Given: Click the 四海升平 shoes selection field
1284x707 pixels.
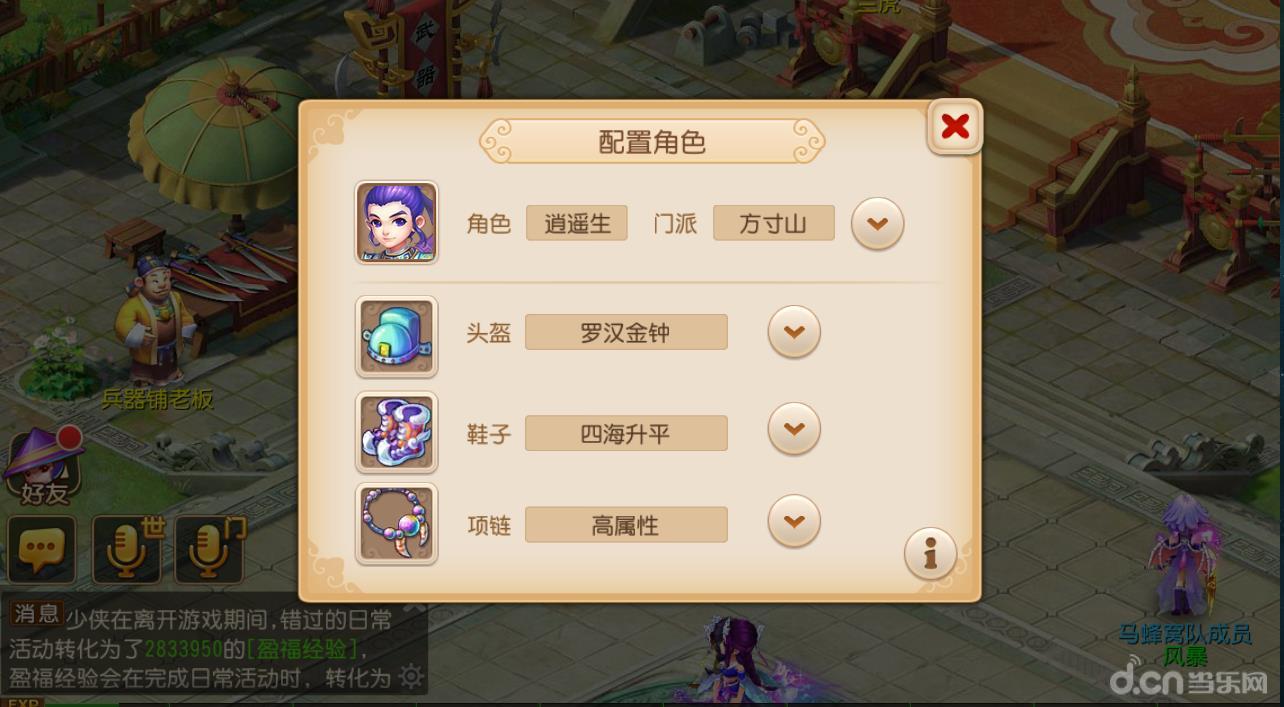Looking at the screenshot, I should pos(626,433).
